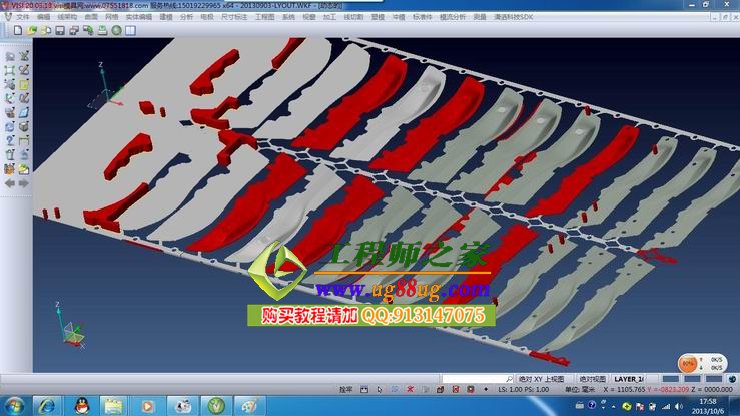Viewport: 740px width, 416px height.
Task: Click the trash bin delete tool
Action: pos(10,154)
